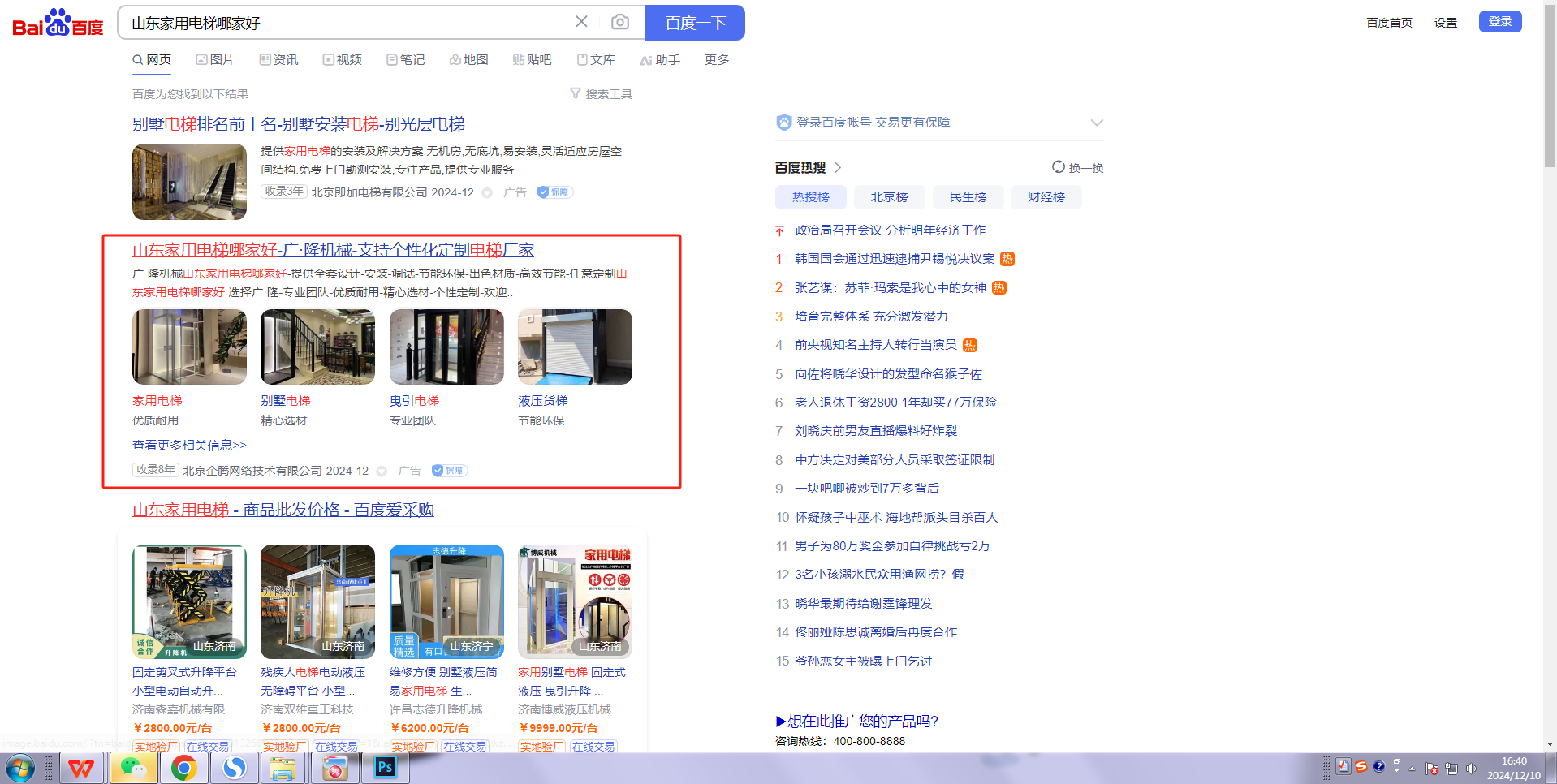
Task: Click the Baidu logo
Action: tap(58, 23)
